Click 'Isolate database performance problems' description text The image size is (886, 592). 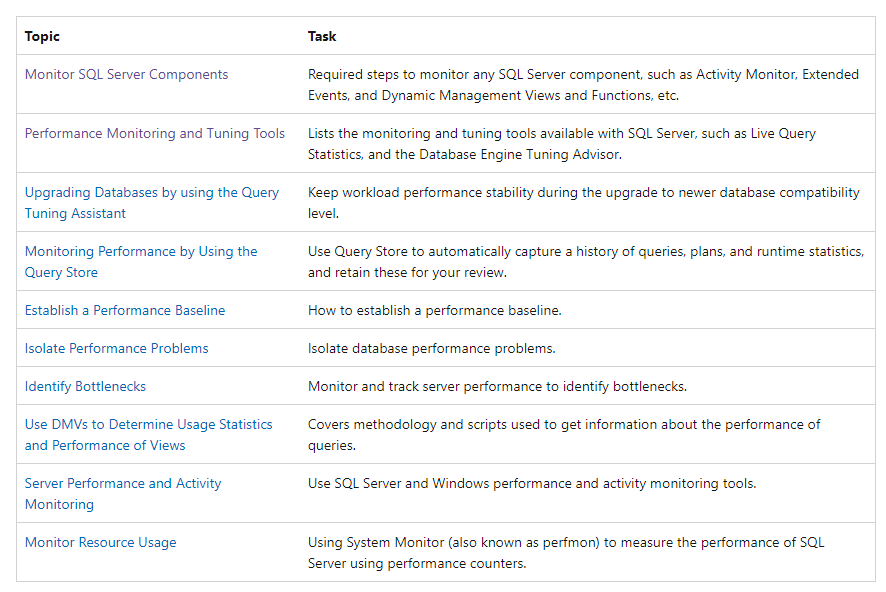tap(431, 349)
